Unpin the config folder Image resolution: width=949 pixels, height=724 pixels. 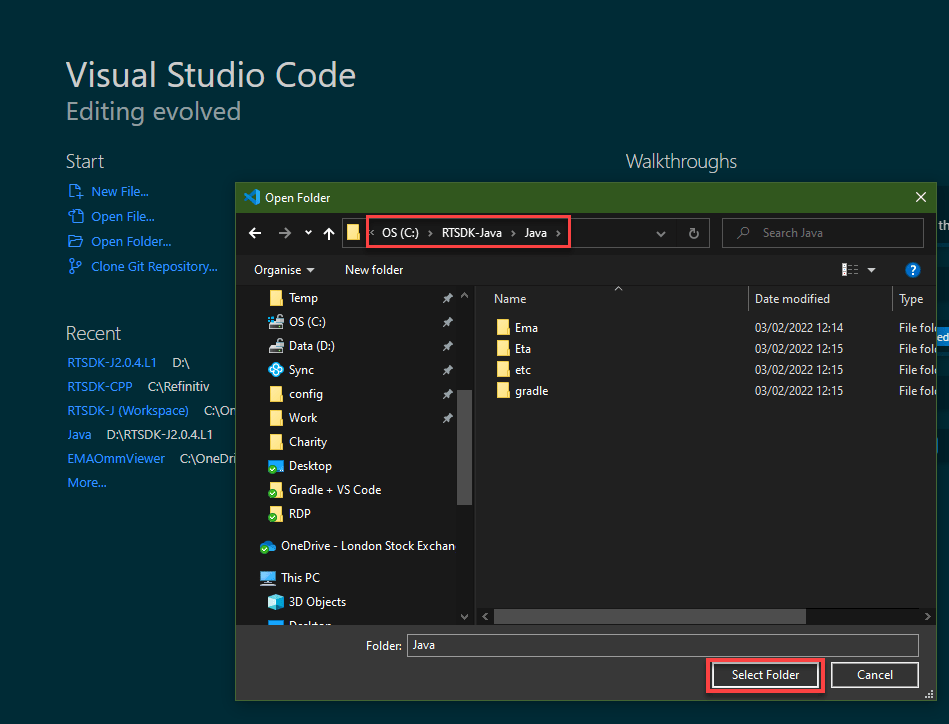(448, 393)
